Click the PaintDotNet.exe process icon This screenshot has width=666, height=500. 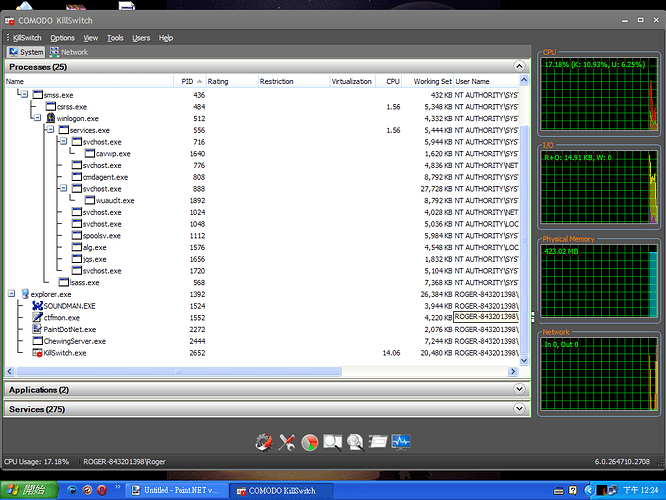[37, 329]
